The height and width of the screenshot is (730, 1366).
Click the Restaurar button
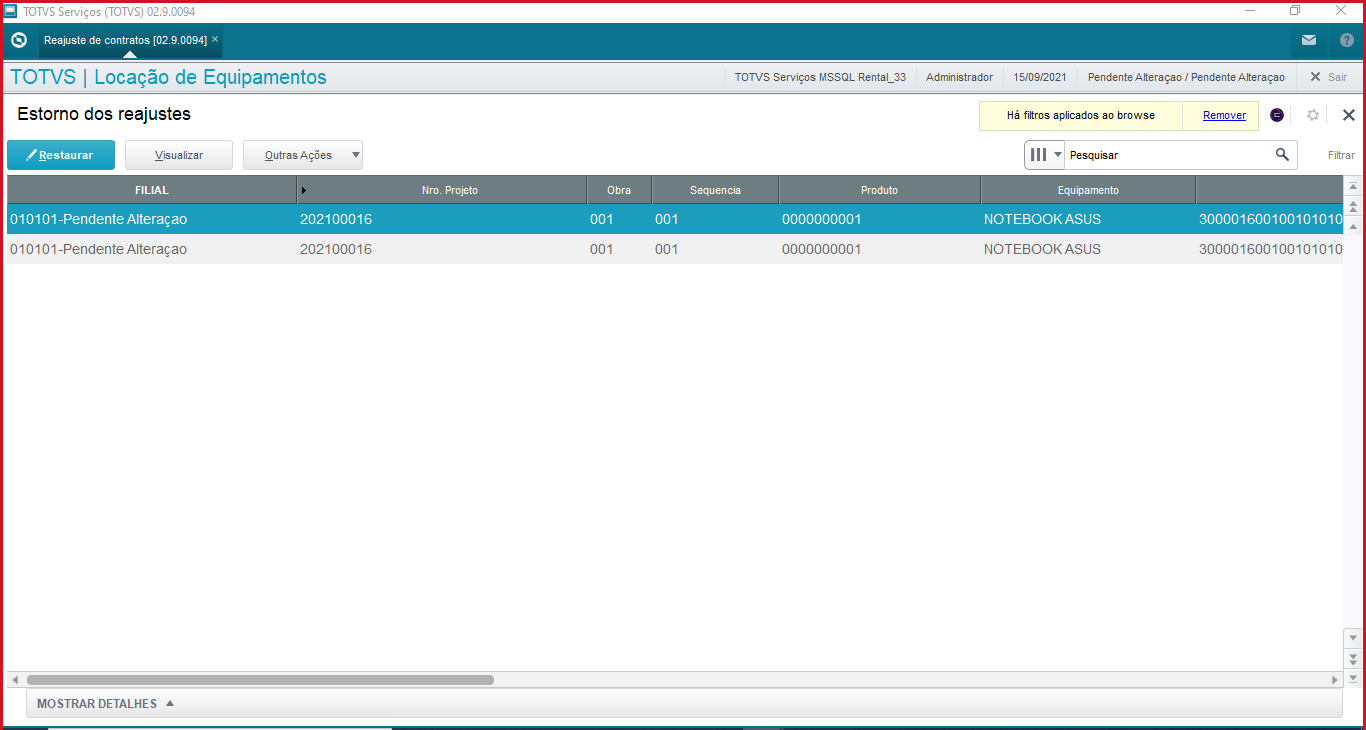[61, 155]
